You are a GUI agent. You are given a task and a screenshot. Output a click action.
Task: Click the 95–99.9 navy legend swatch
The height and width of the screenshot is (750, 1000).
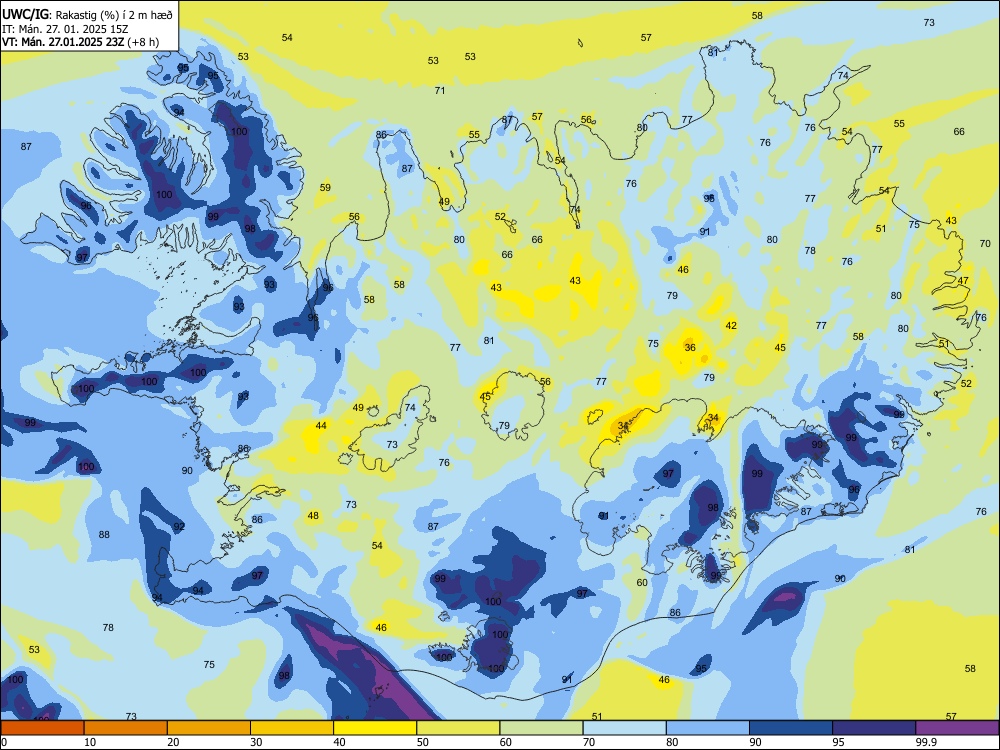[874, 728]
